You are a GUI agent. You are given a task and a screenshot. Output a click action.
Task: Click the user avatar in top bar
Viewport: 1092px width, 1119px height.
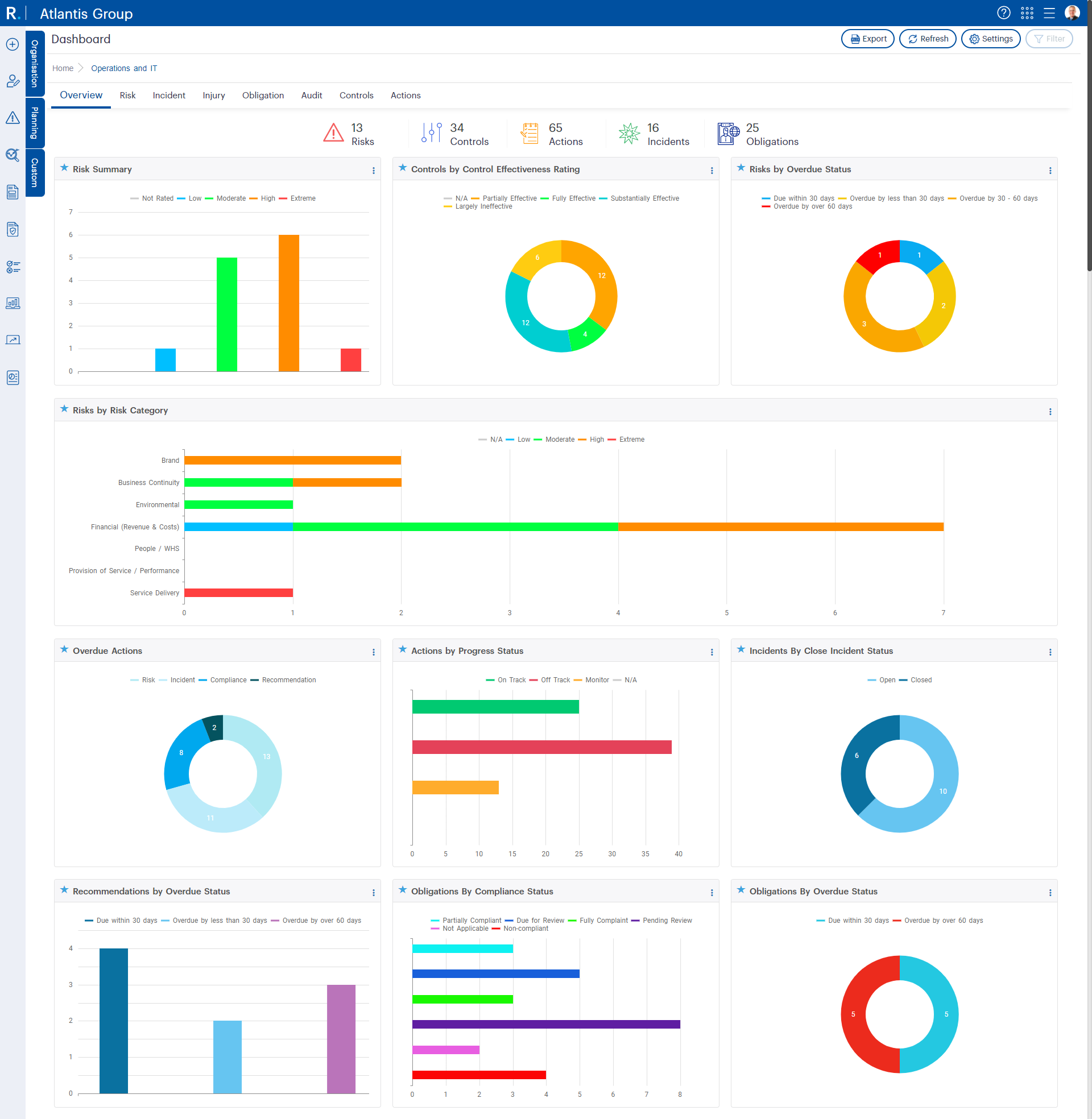click(x=1072, y=13)
